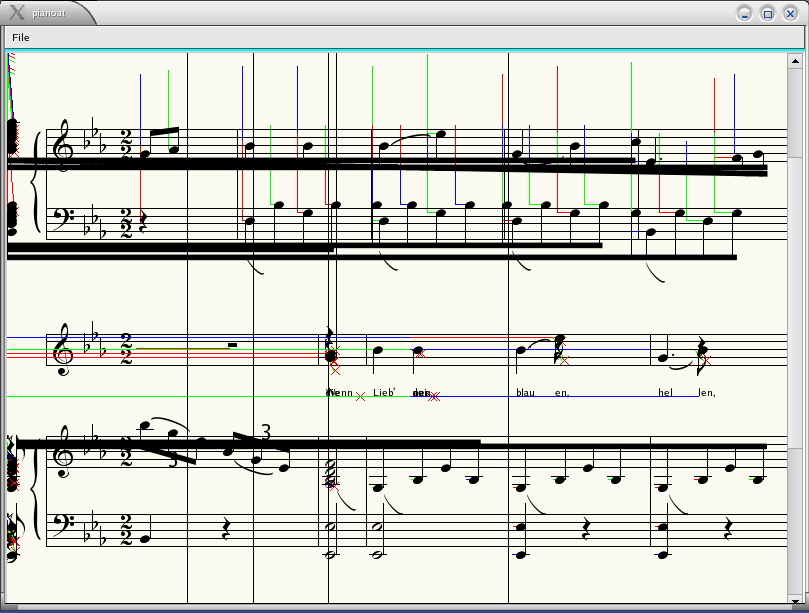The width and height of the screenshot is (809, 613).
Task: Click the red X marker below lyric 'Wenn'
Action: (x=360, y=397)
